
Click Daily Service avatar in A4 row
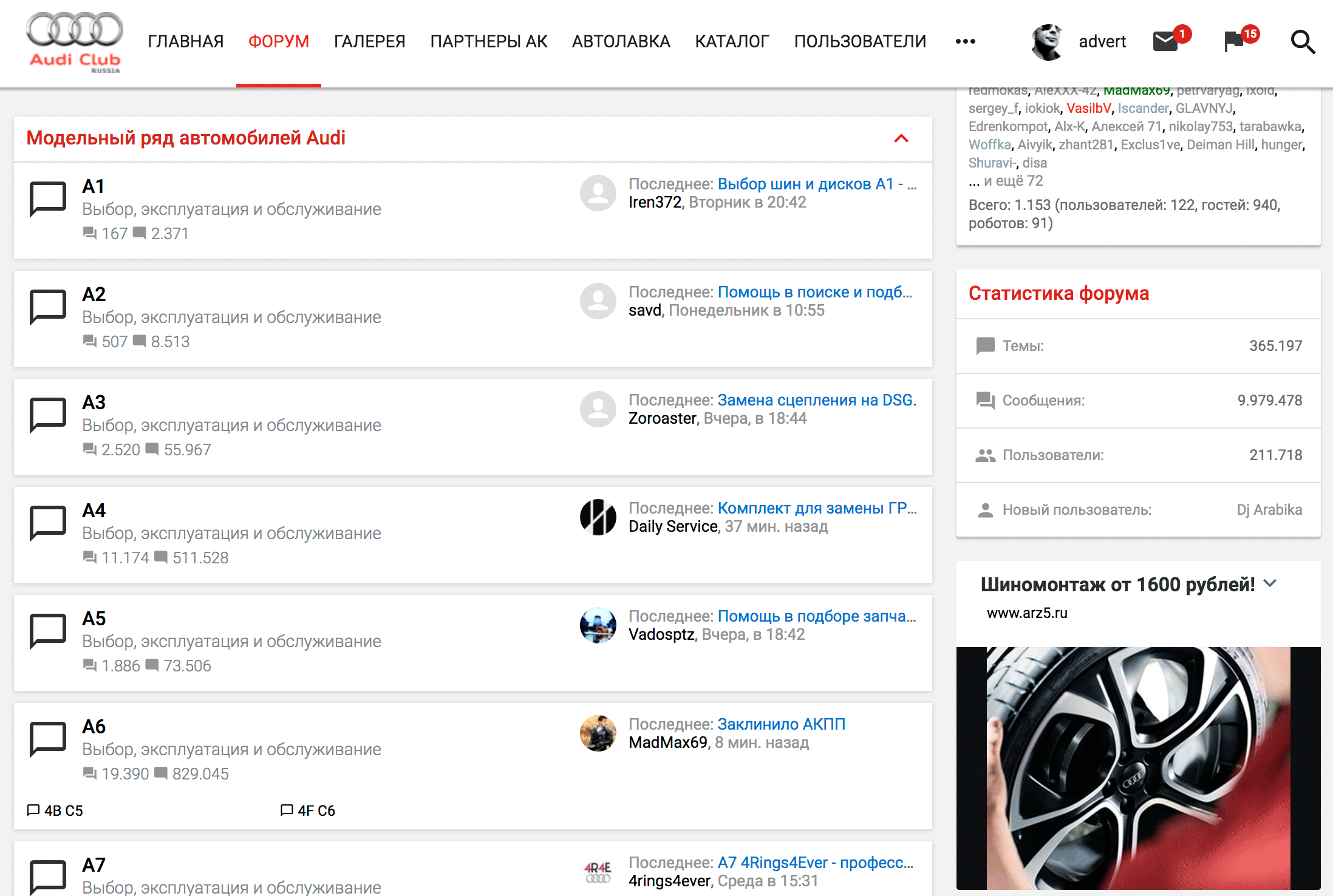598,517
